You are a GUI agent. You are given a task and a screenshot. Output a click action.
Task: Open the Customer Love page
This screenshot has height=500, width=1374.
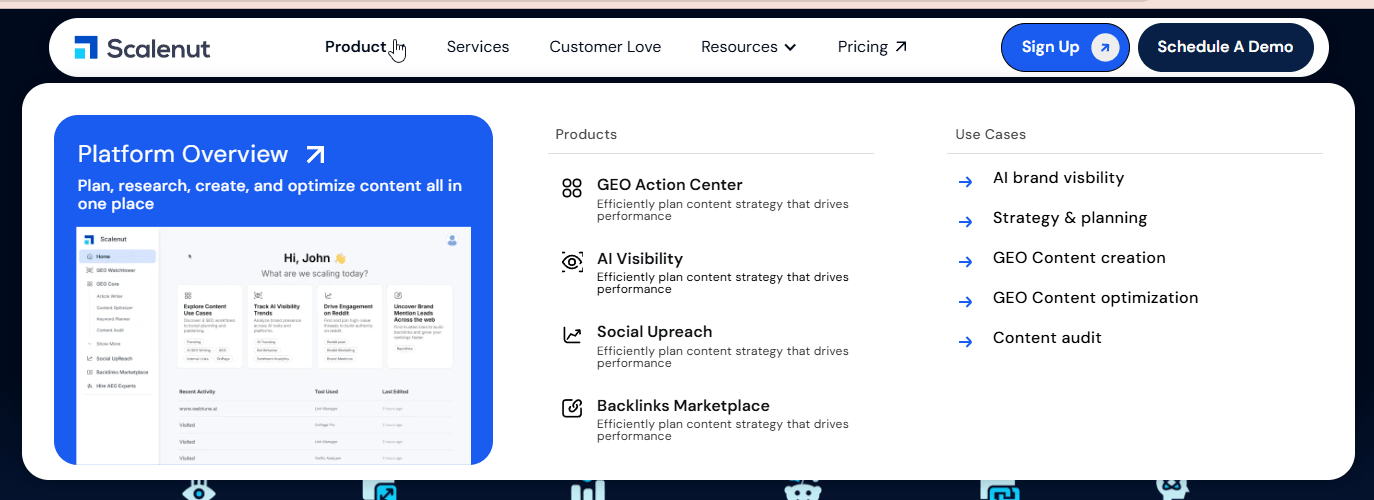[x=605, y=47]
